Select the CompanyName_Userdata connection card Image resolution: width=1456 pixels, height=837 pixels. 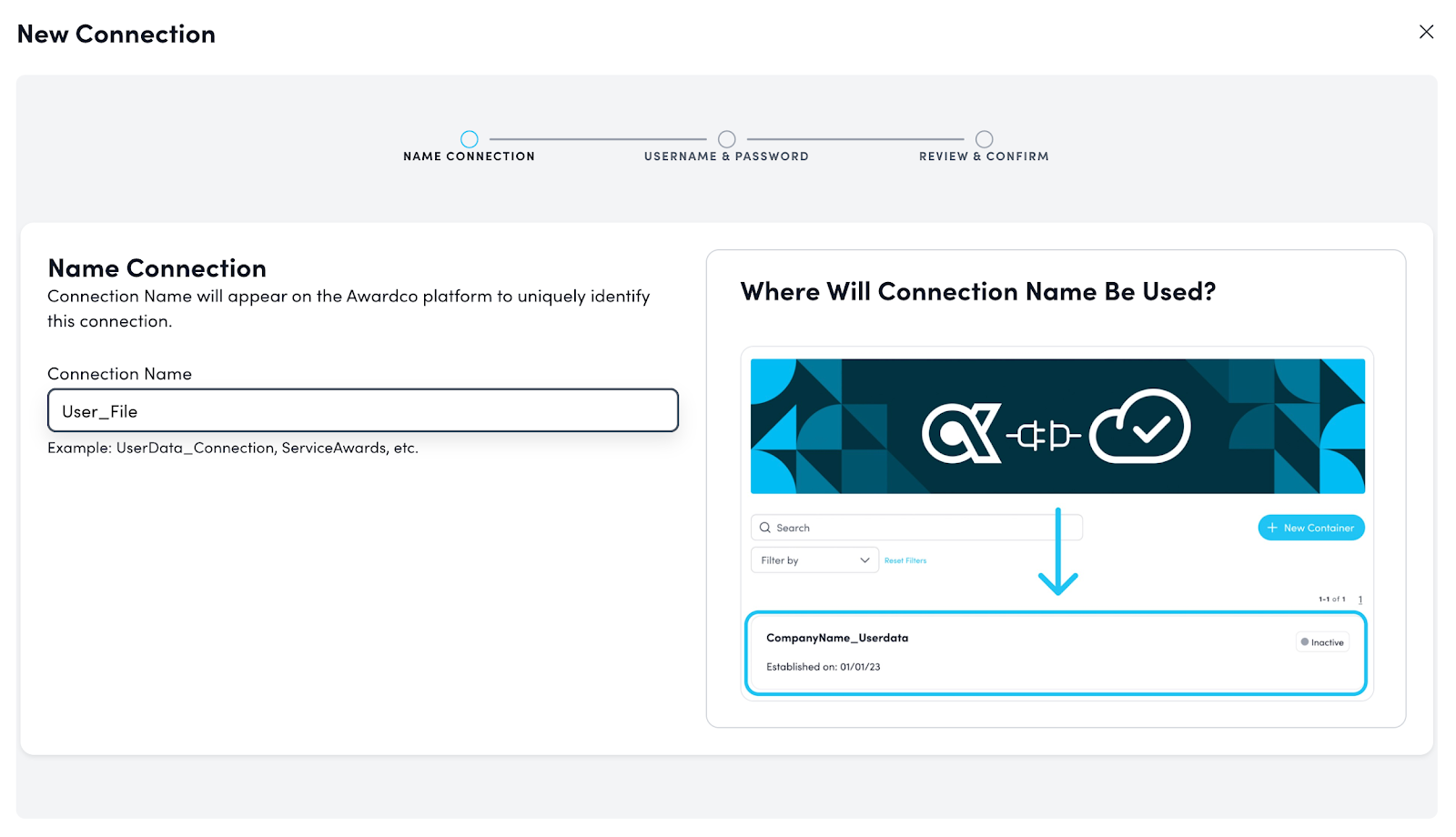pyautogui.click(x=1056, y=653)
